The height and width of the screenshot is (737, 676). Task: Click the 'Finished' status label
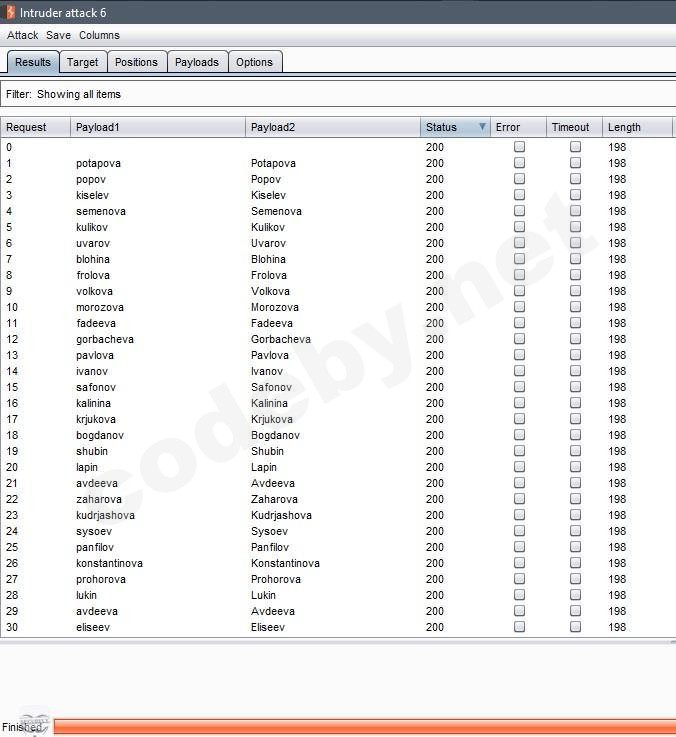(22, 727)
